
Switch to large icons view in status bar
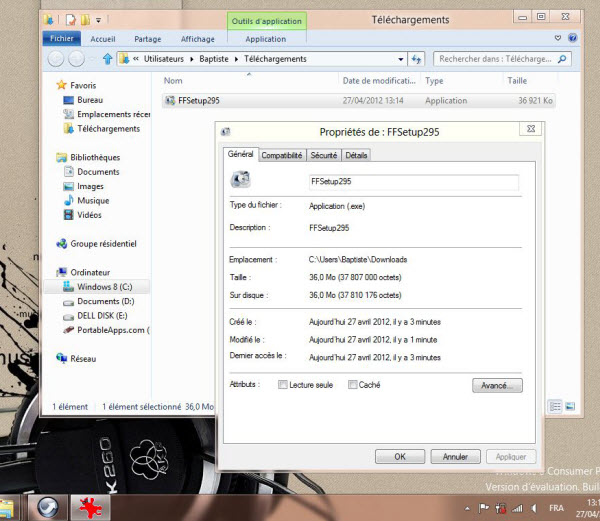tap(570, 406)
